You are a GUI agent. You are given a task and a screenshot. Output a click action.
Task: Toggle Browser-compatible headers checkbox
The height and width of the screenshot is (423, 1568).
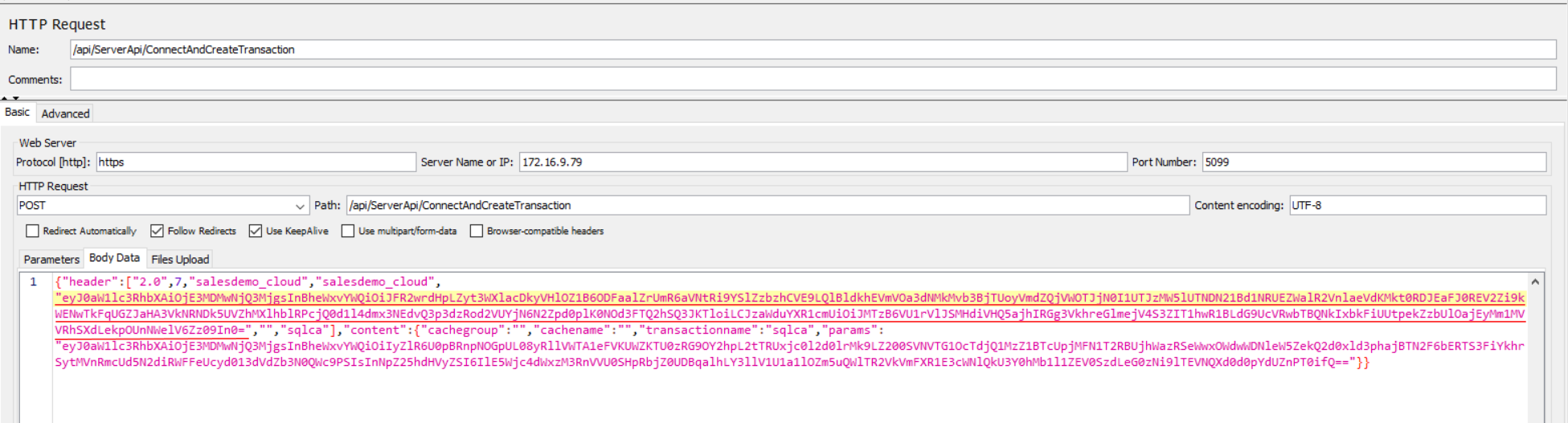[x=477, y=232]
